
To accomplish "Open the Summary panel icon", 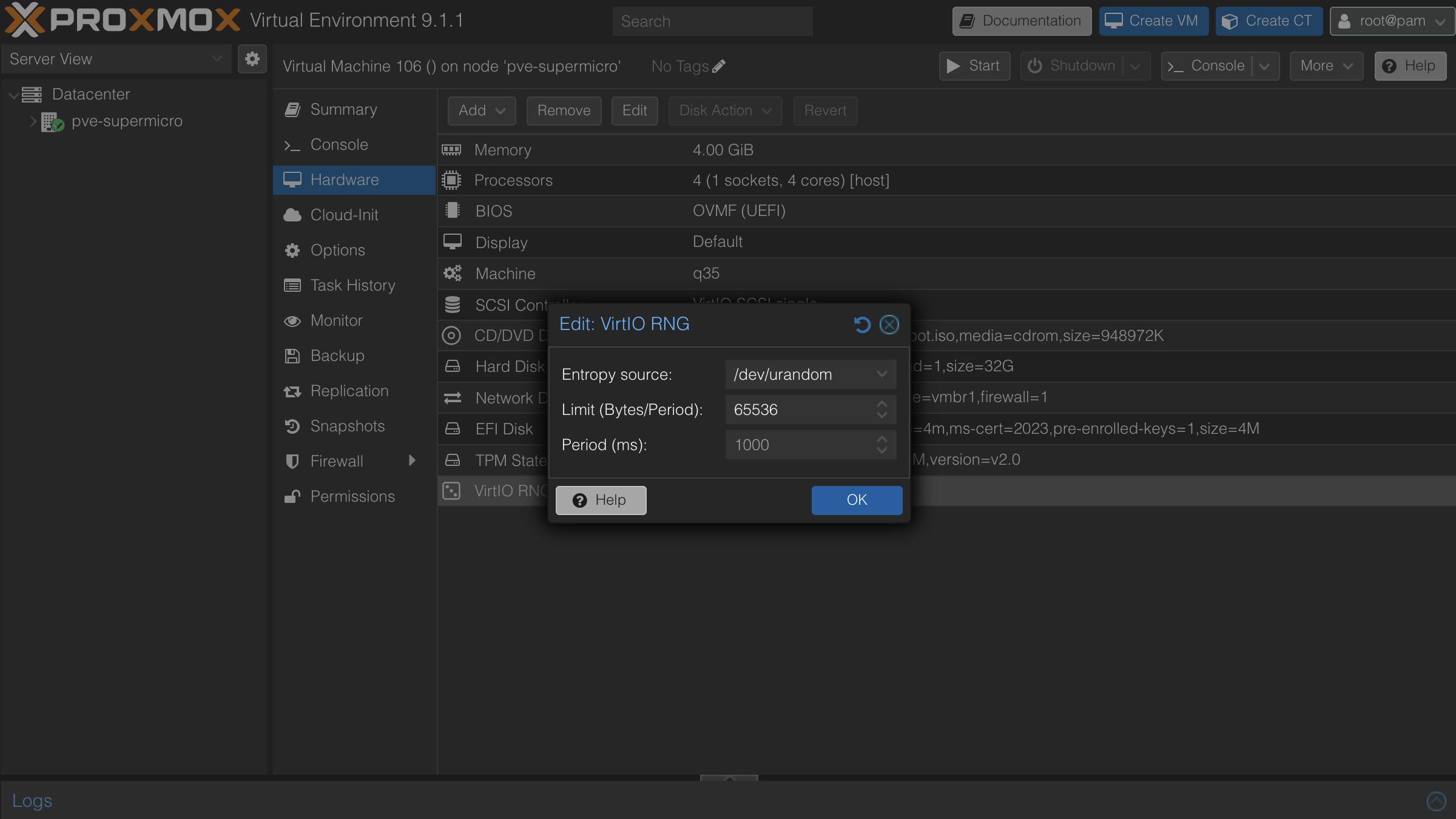I will pos(292,109).
